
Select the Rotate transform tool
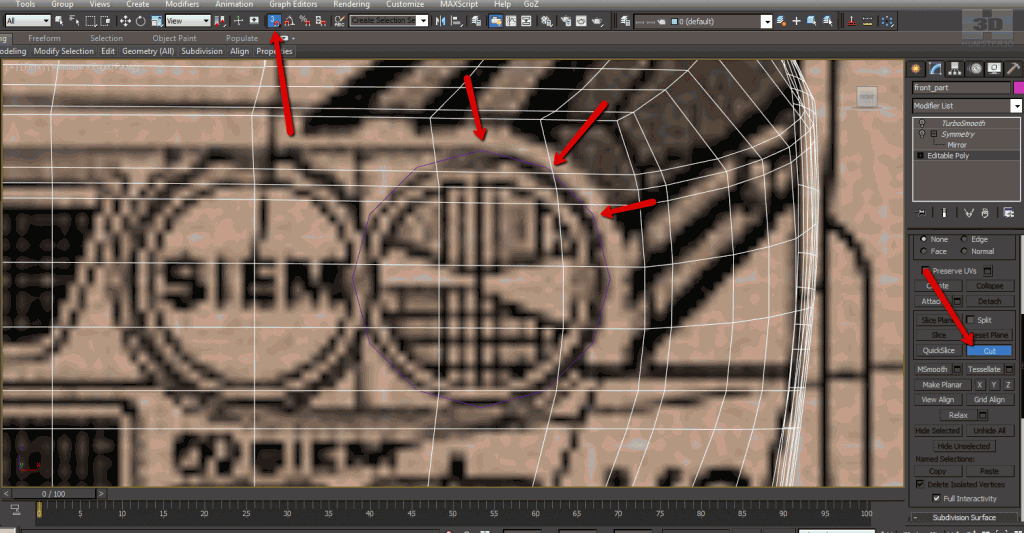pyautogui.click(x=140, y=21)
